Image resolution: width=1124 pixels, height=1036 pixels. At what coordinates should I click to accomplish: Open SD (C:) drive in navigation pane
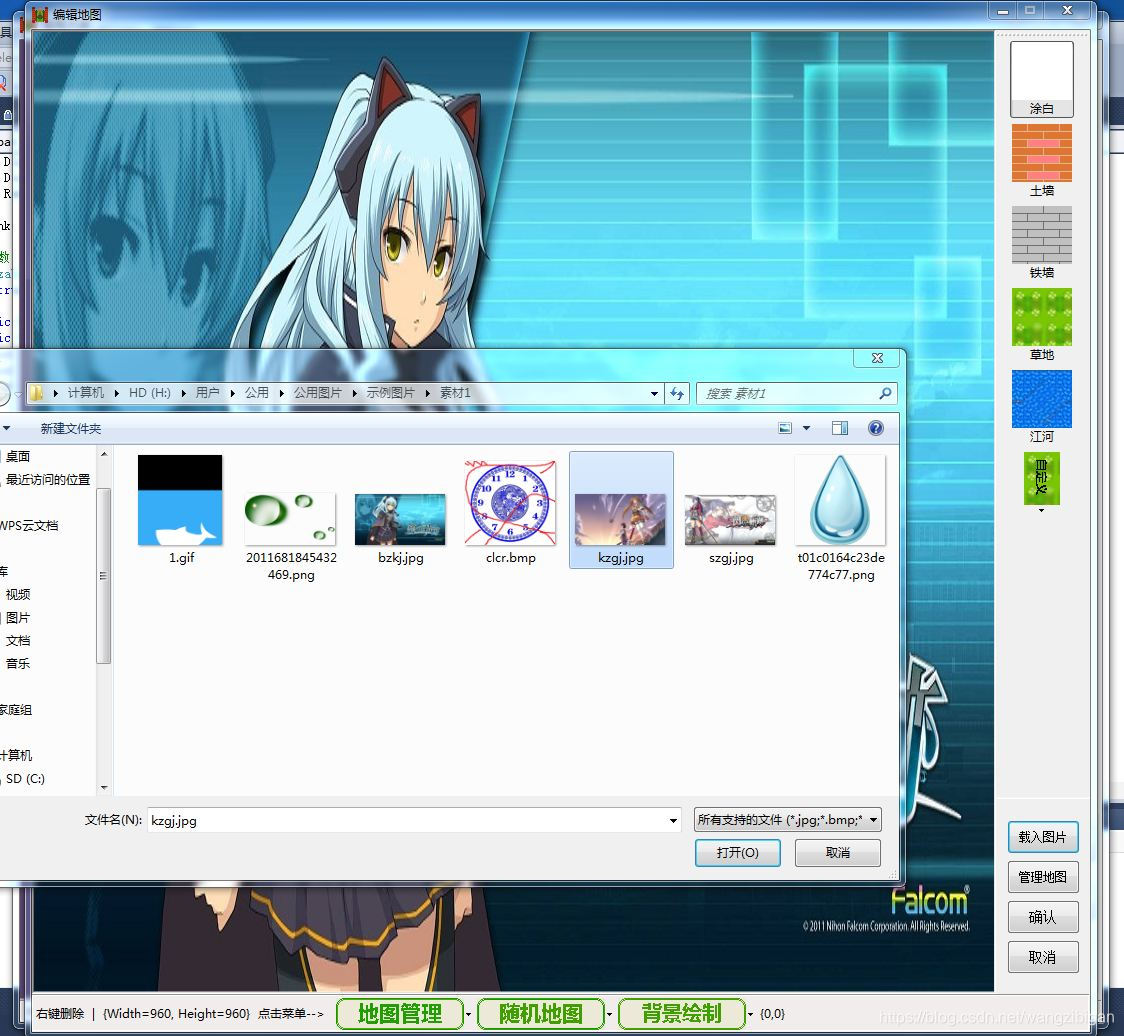tap(25, 779)
